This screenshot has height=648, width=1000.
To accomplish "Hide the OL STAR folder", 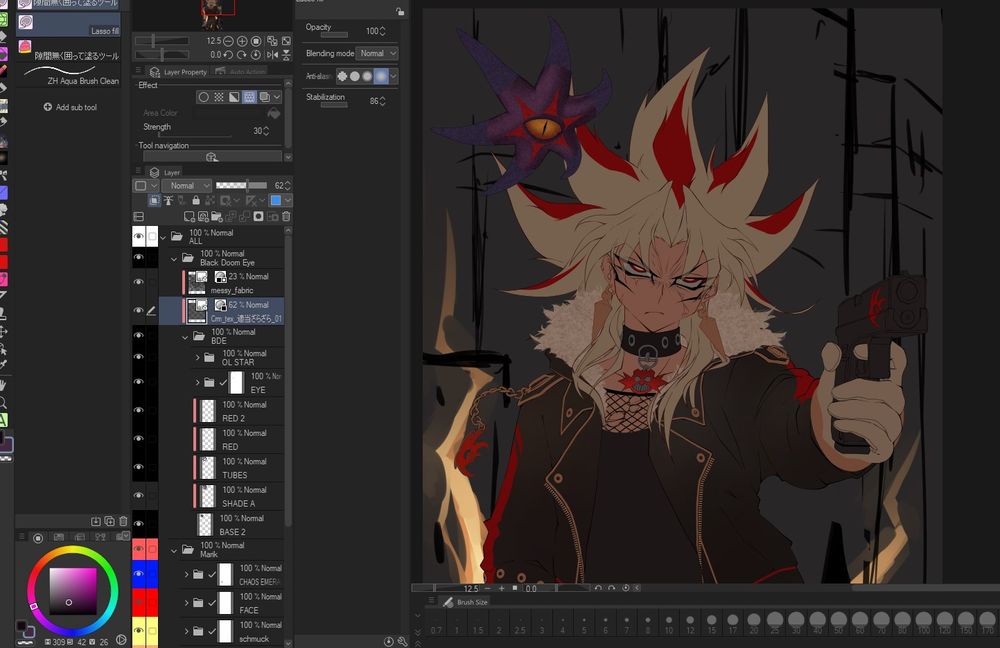I will click(138, 357).
